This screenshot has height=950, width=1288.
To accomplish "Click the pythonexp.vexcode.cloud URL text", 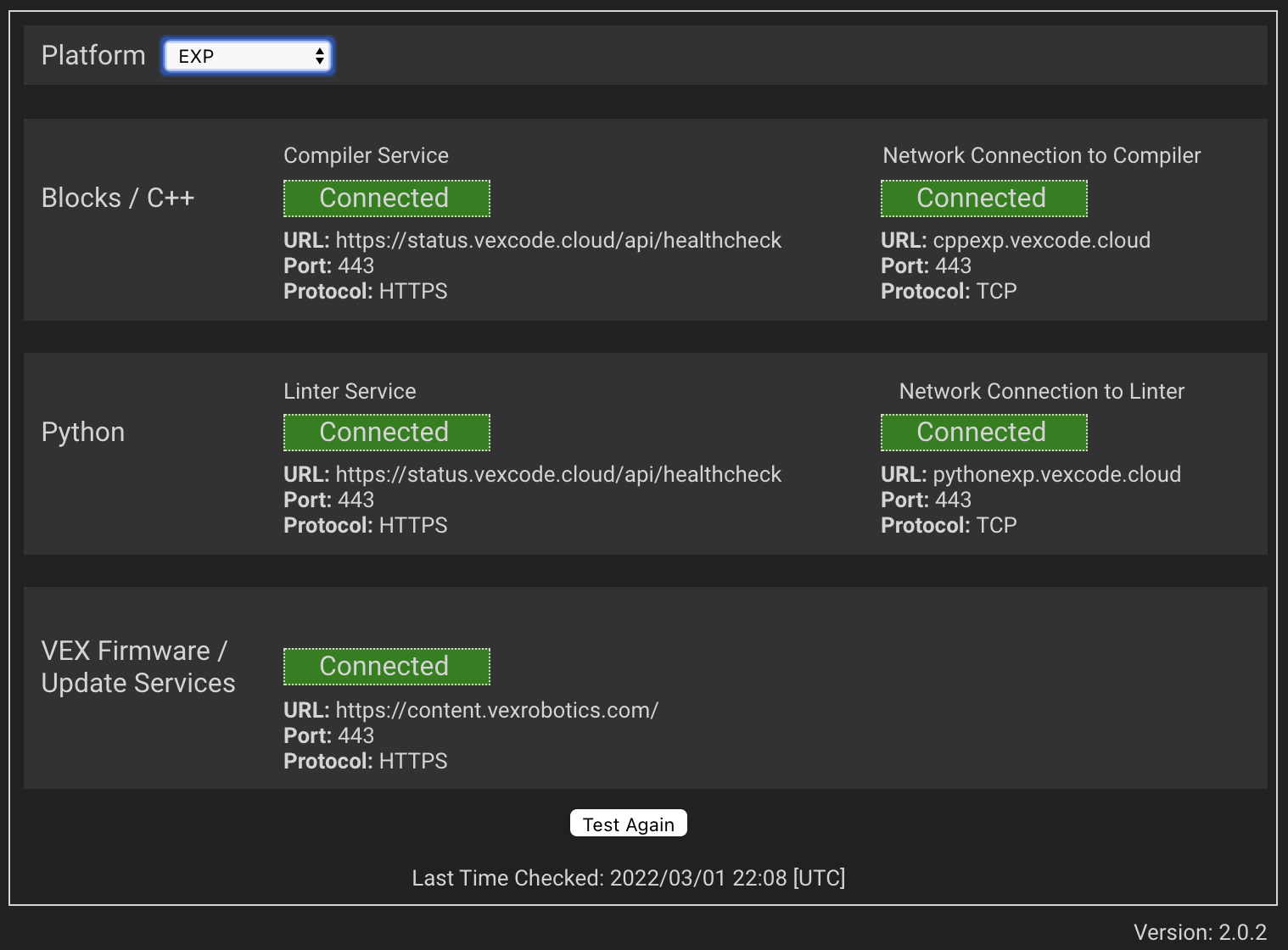I will [x=1056, y=474].
